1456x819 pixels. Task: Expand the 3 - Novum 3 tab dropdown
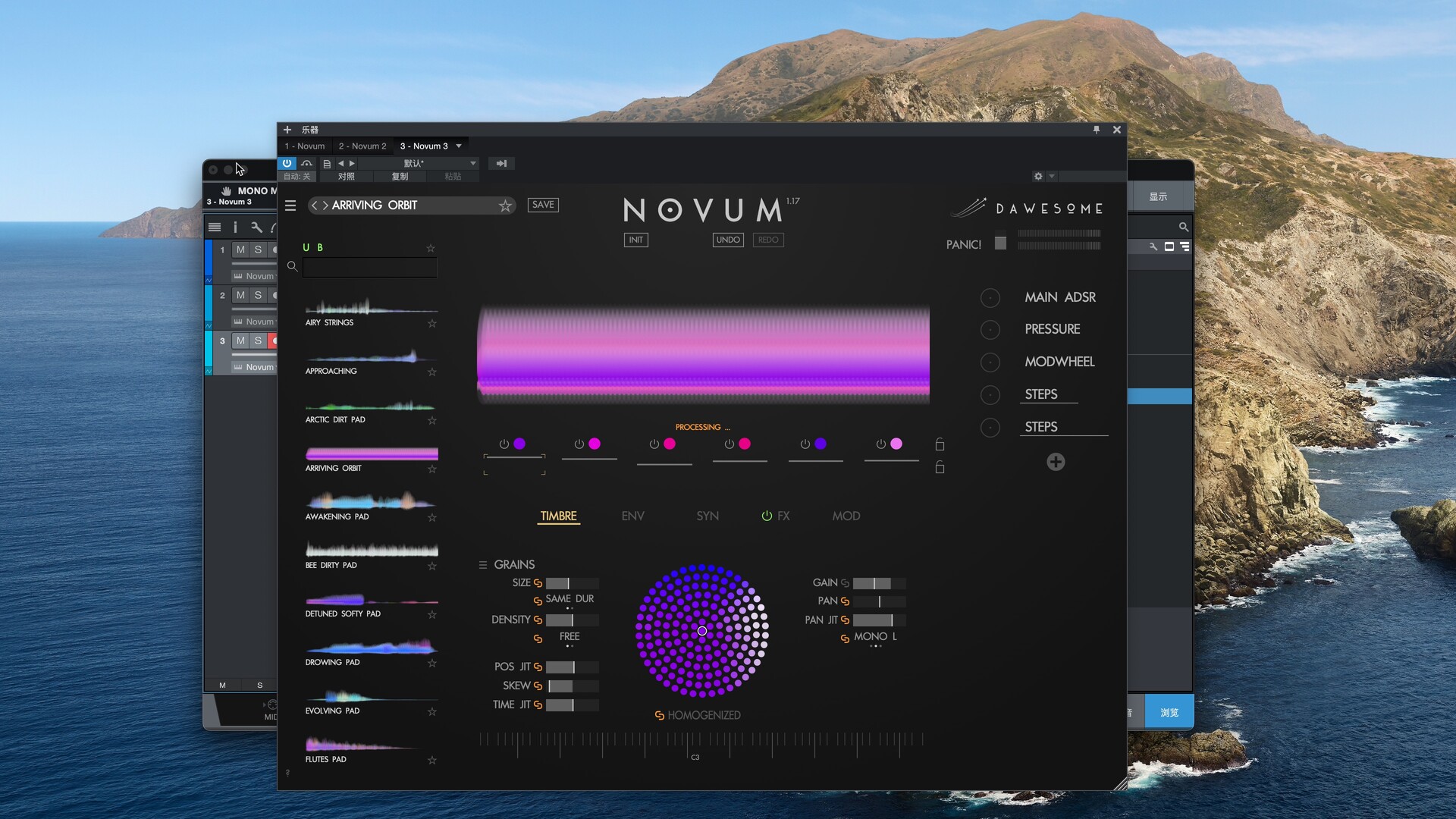pos(459,146)
